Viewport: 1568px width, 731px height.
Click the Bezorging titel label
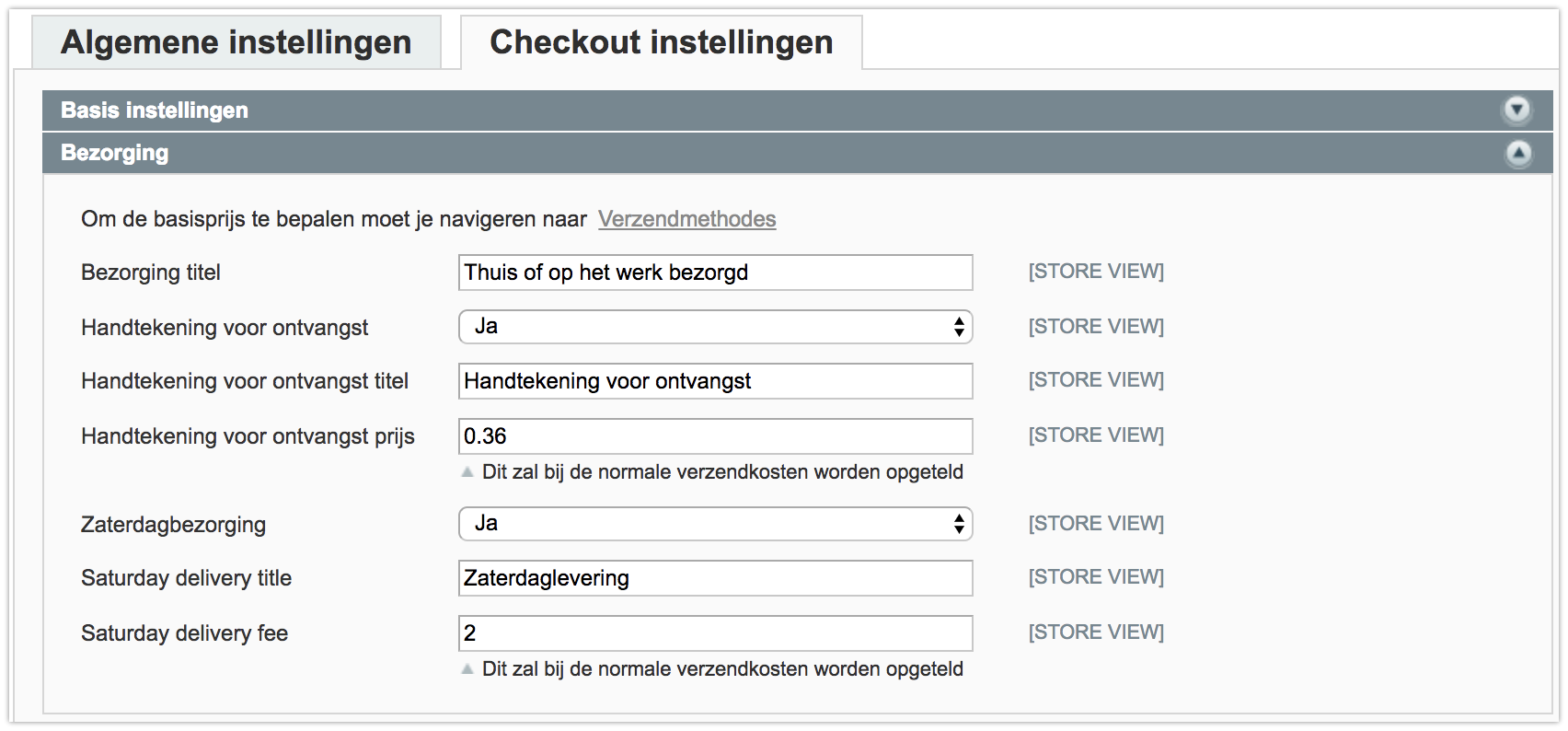coord(151,273)
